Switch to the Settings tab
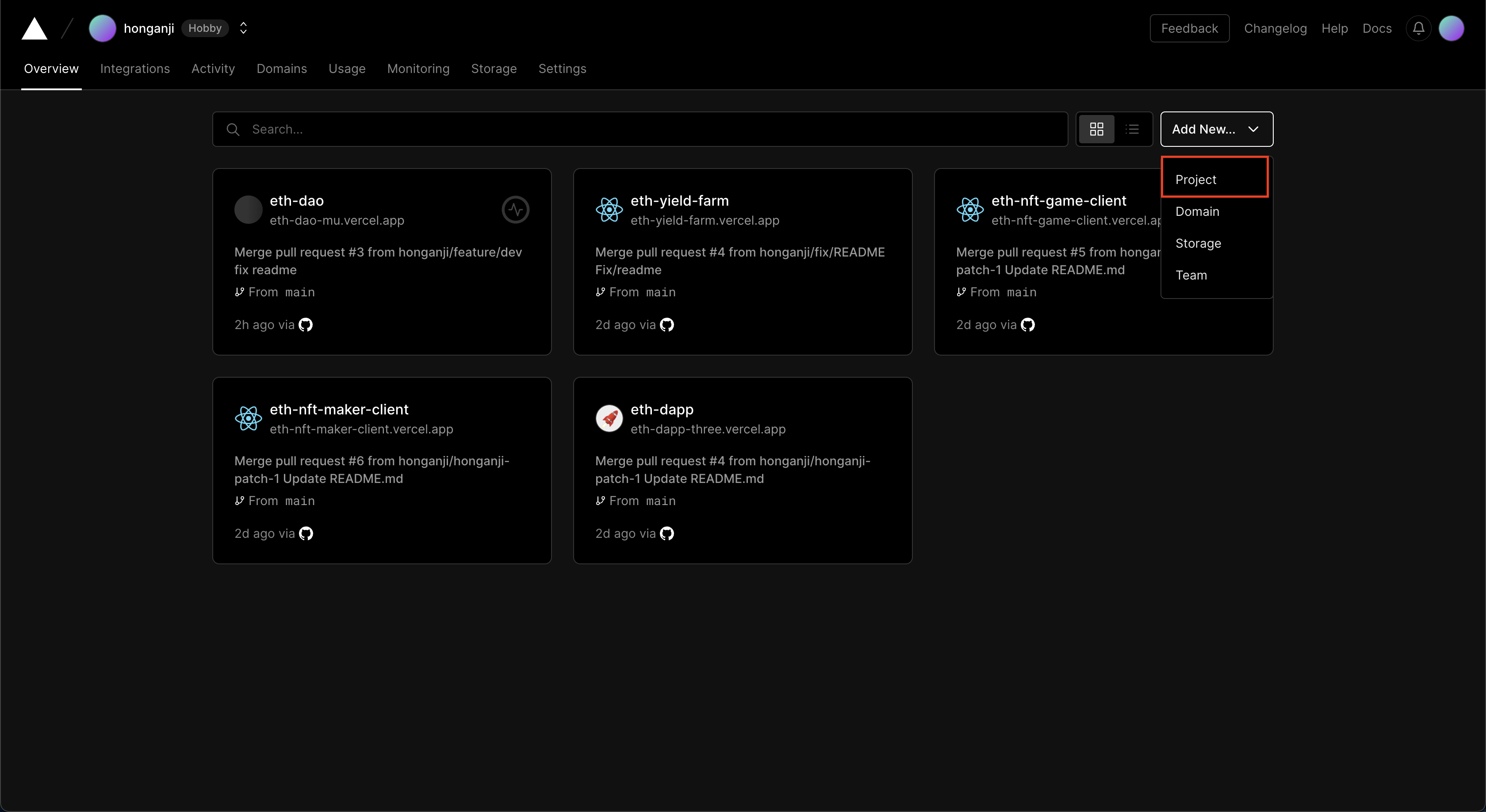1486x812 pixels. point(562,69)
